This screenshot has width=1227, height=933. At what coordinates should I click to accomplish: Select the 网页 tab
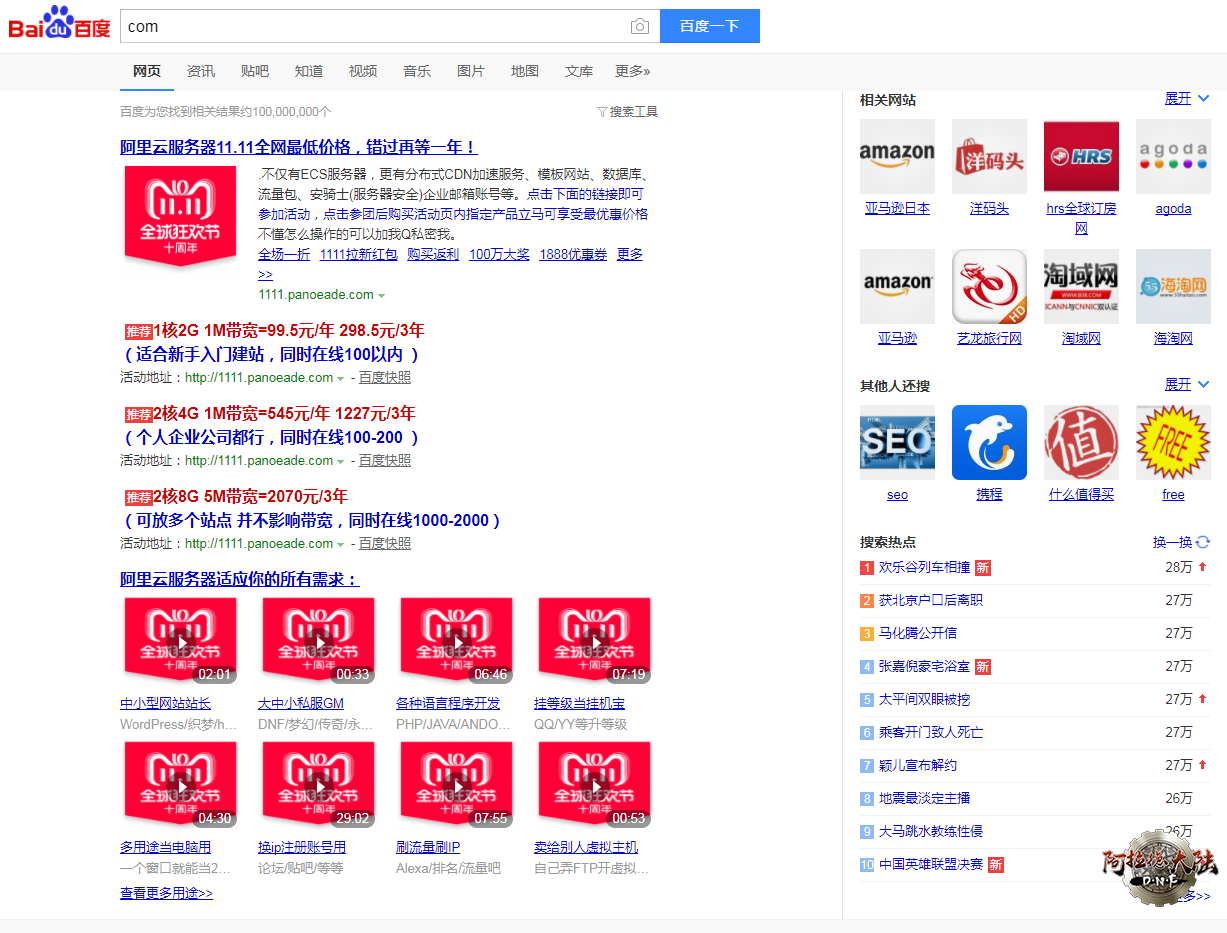147,71
